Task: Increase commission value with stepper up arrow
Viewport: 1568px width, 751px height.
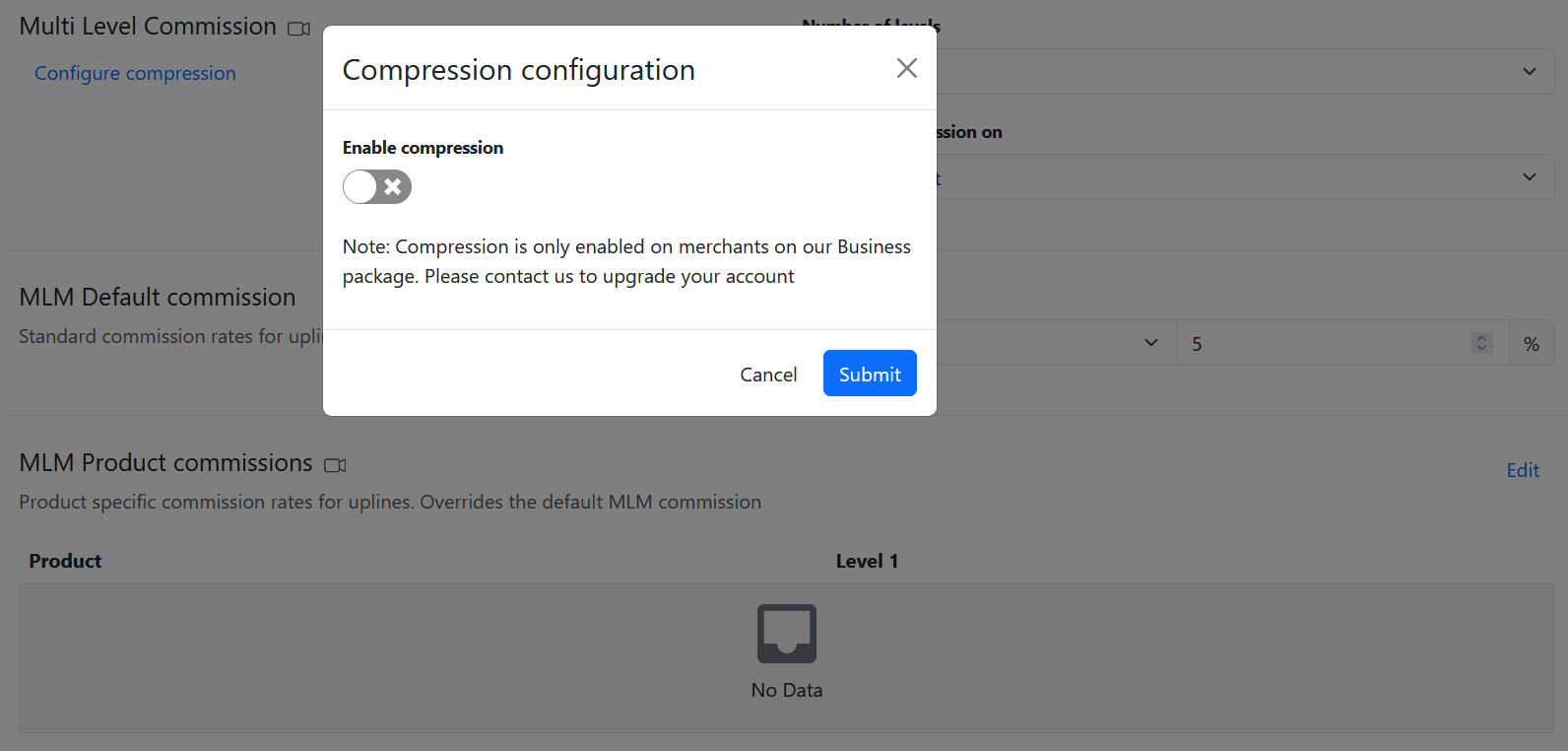Action: point(1481,337)
